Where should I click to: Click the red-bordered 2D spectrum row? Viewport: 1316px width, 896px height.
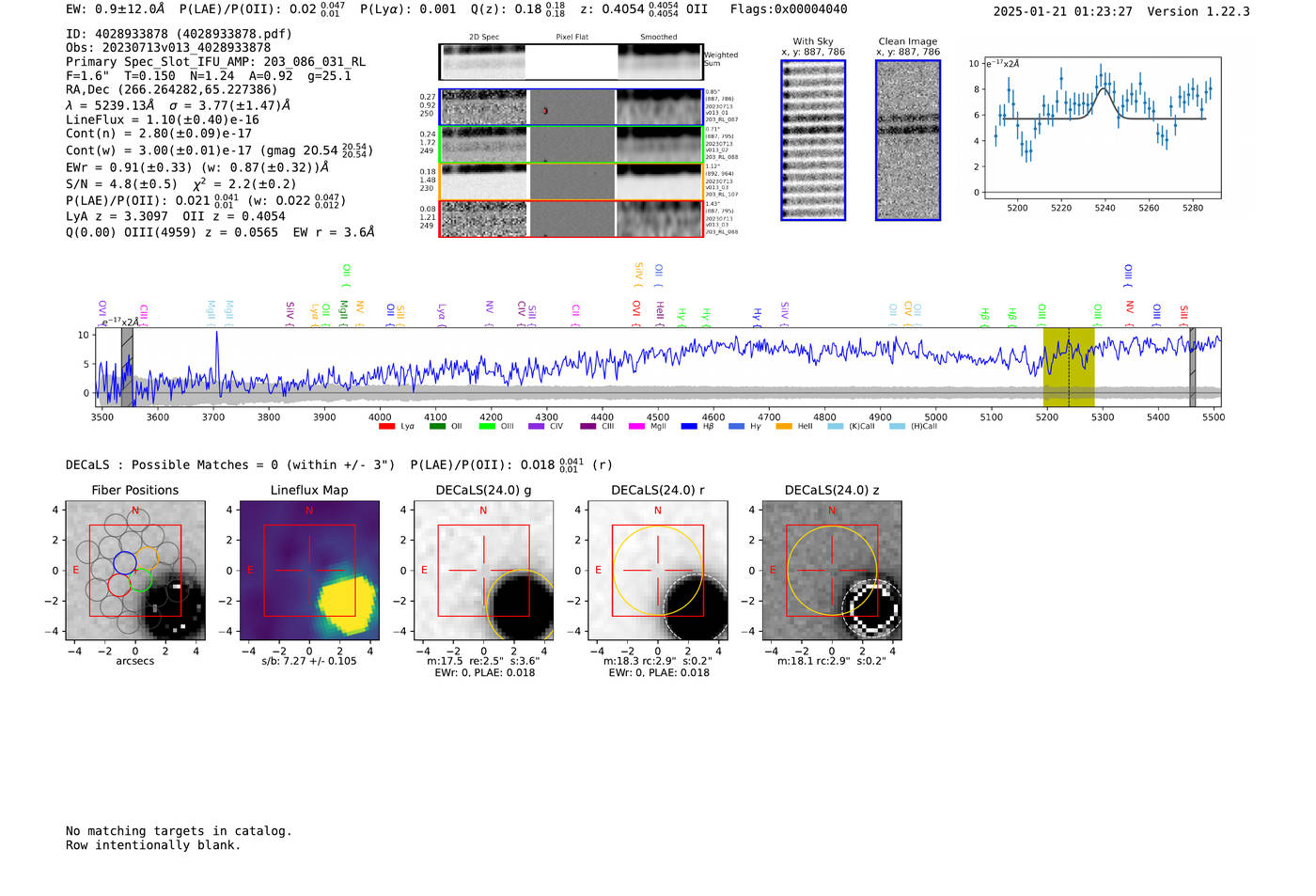(x=571, y=218)
